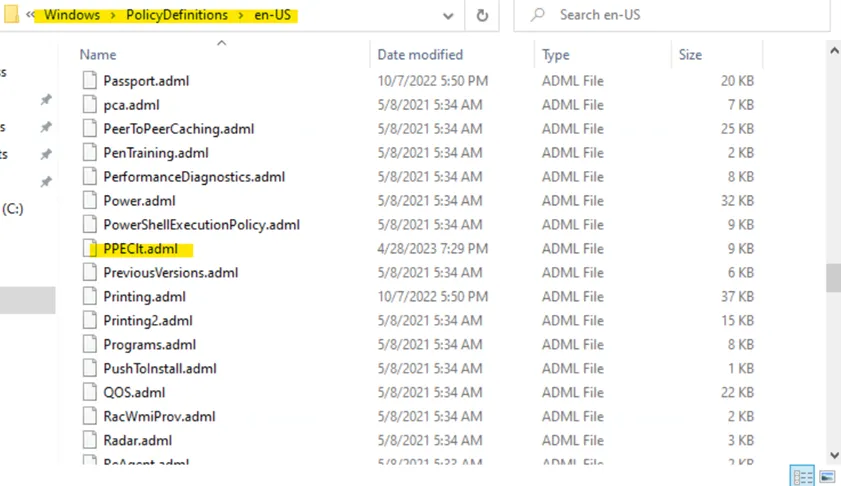Click the scrollbar up arrow

click(x=834, y=51)
